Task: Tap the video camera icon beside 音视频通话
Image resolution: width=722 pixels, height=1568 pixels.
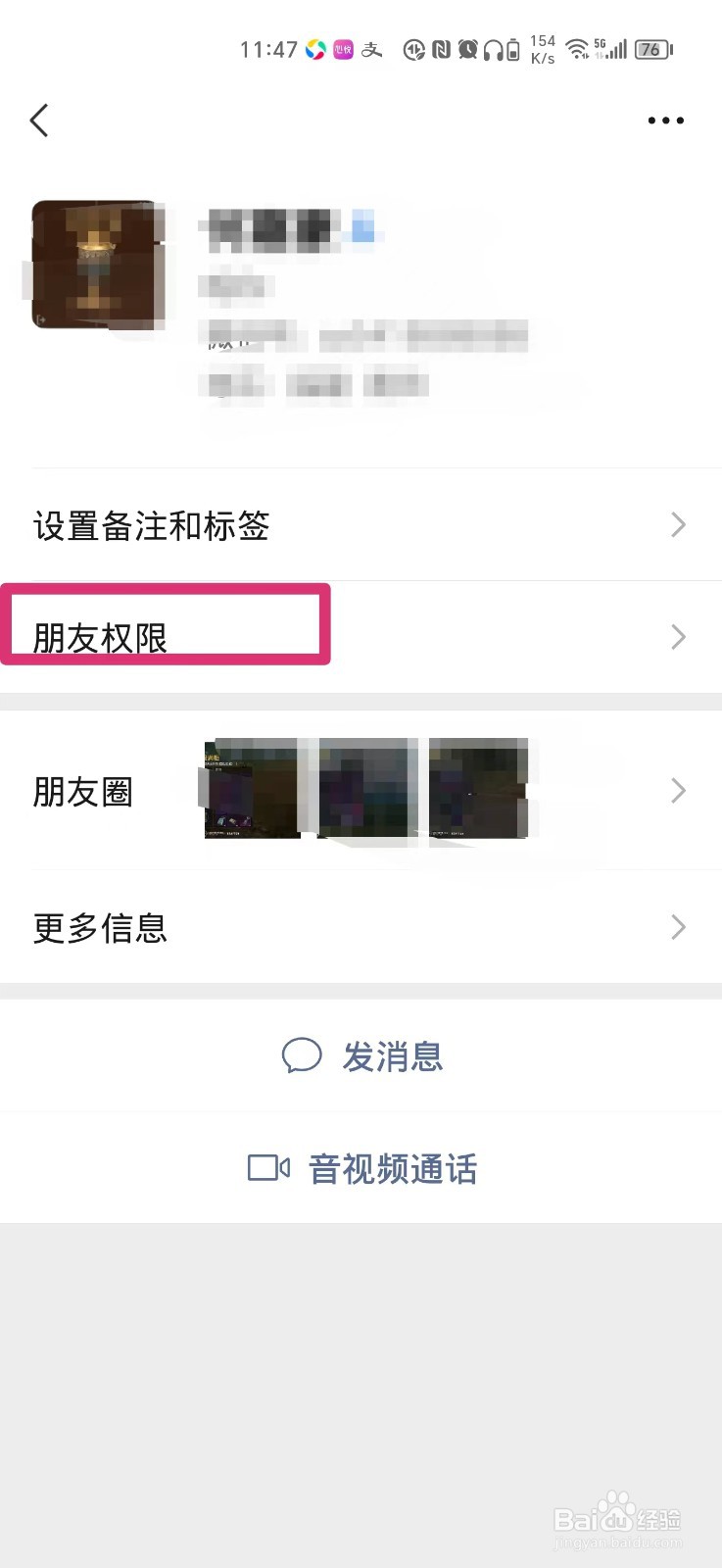Action: click(268, 1167)
